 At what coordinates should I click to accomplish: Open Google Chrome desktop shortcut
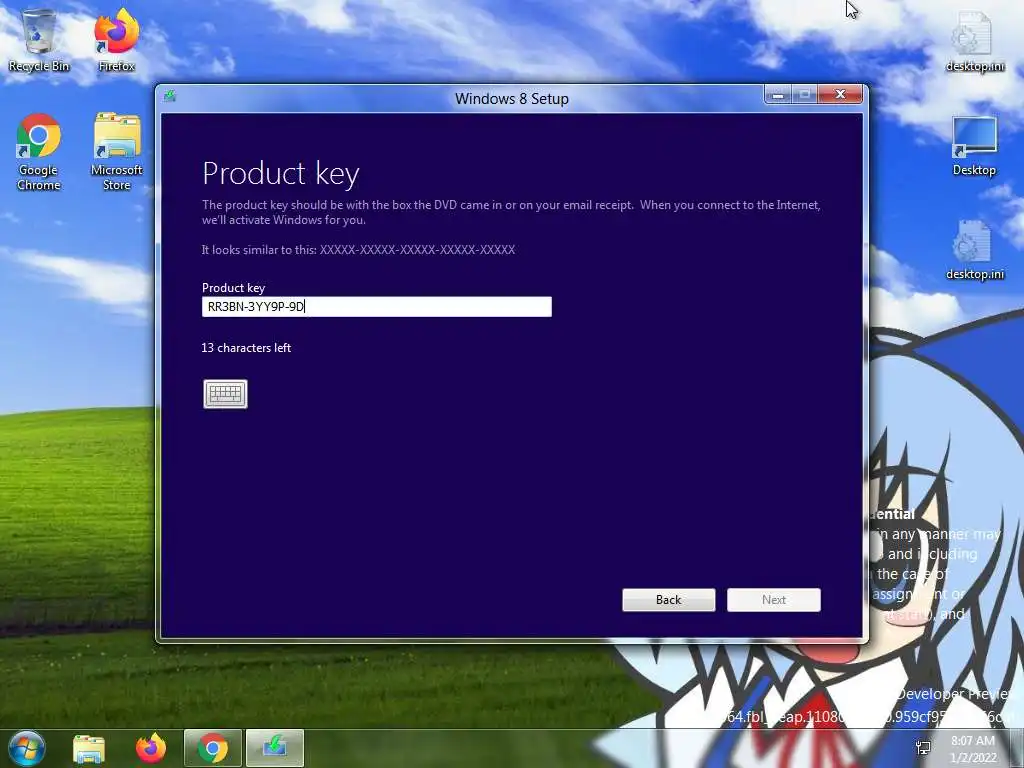(39, 152)
